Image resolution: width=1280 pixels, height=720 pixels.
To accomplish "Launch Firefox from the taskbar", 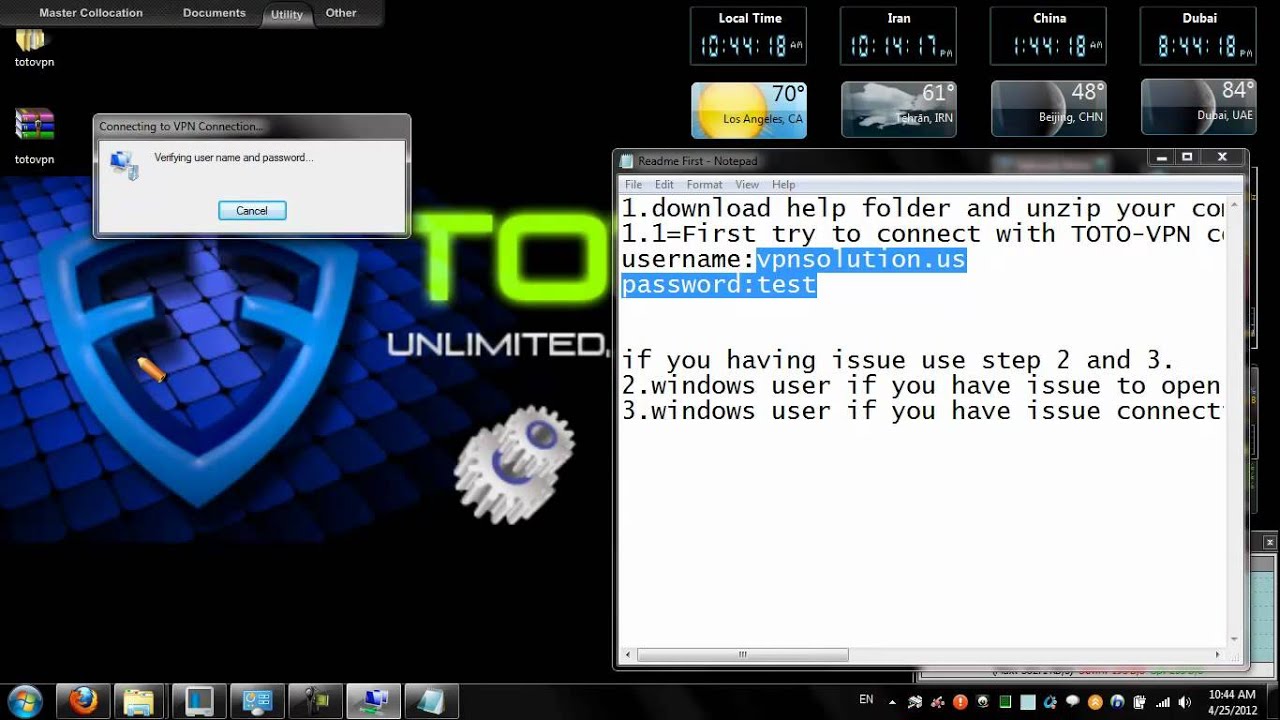I will tap(85, 700).
